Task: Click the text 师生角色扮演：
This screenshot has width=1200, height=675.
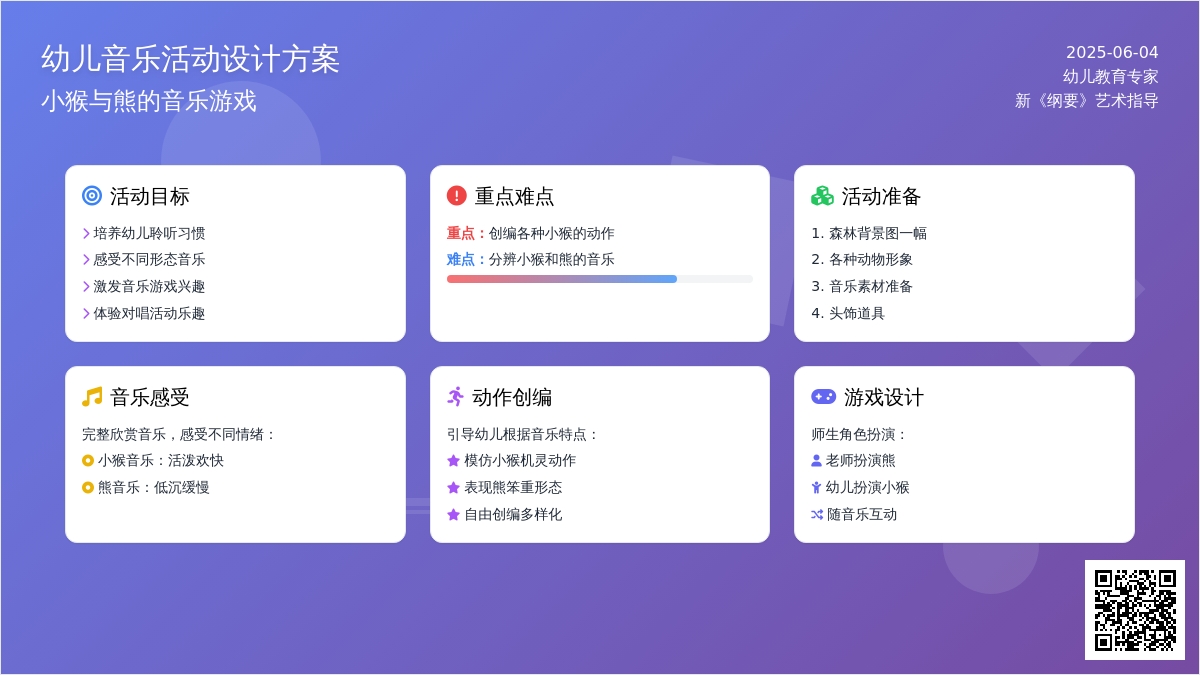Action: [860, 435]
